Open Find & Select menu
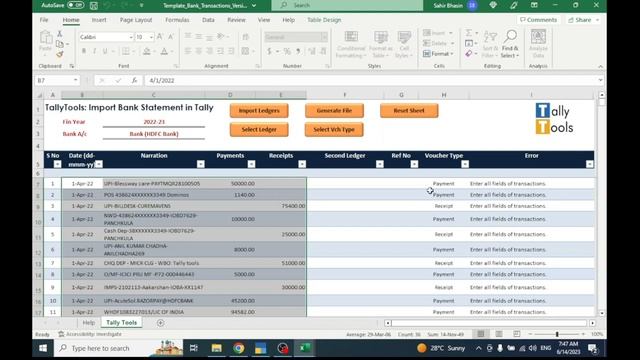Image resolution: width=640 pixels, height=360 pixels. [x=510, y=44]
